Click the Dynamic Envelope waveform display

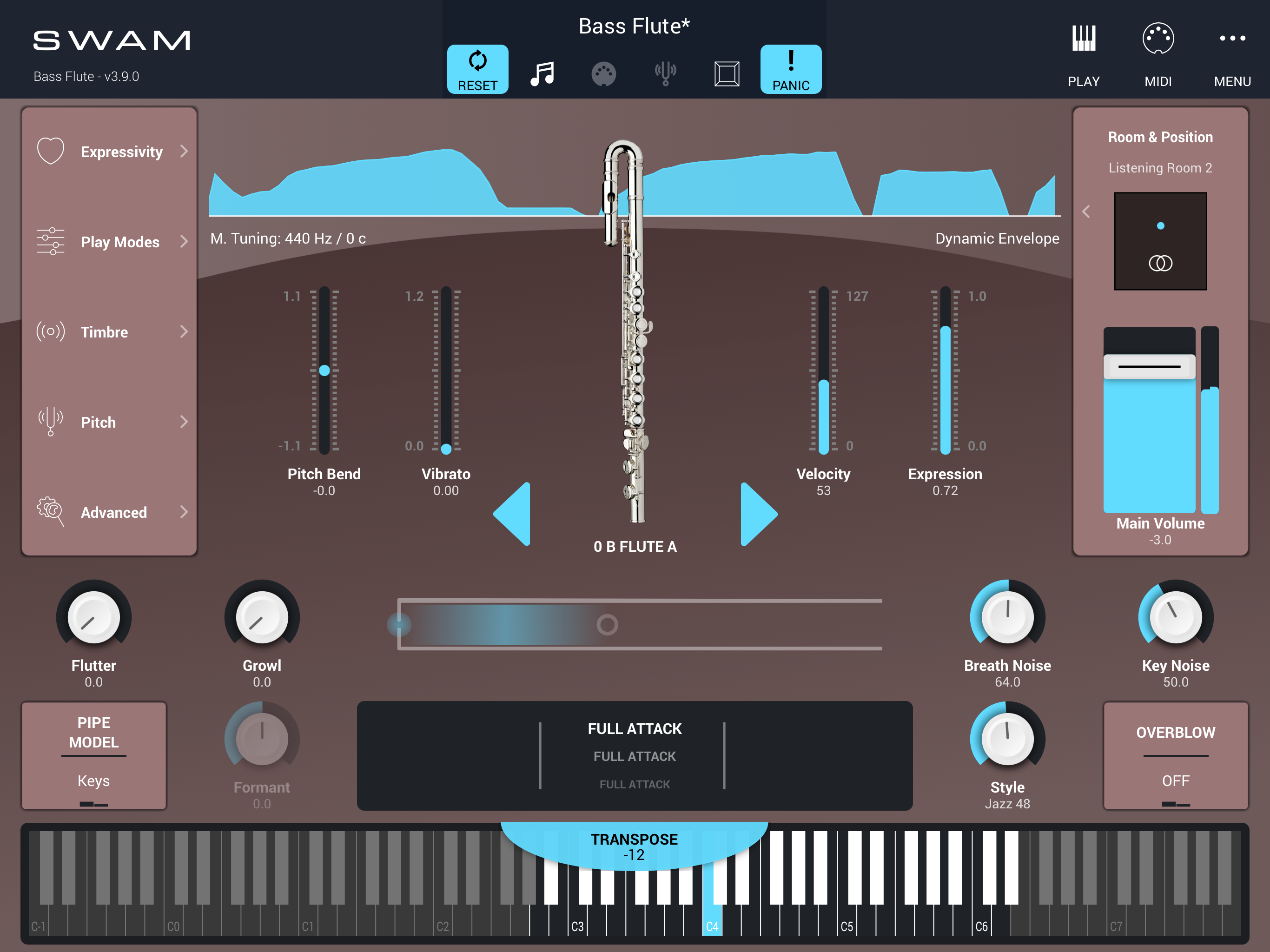pos(635,183)
